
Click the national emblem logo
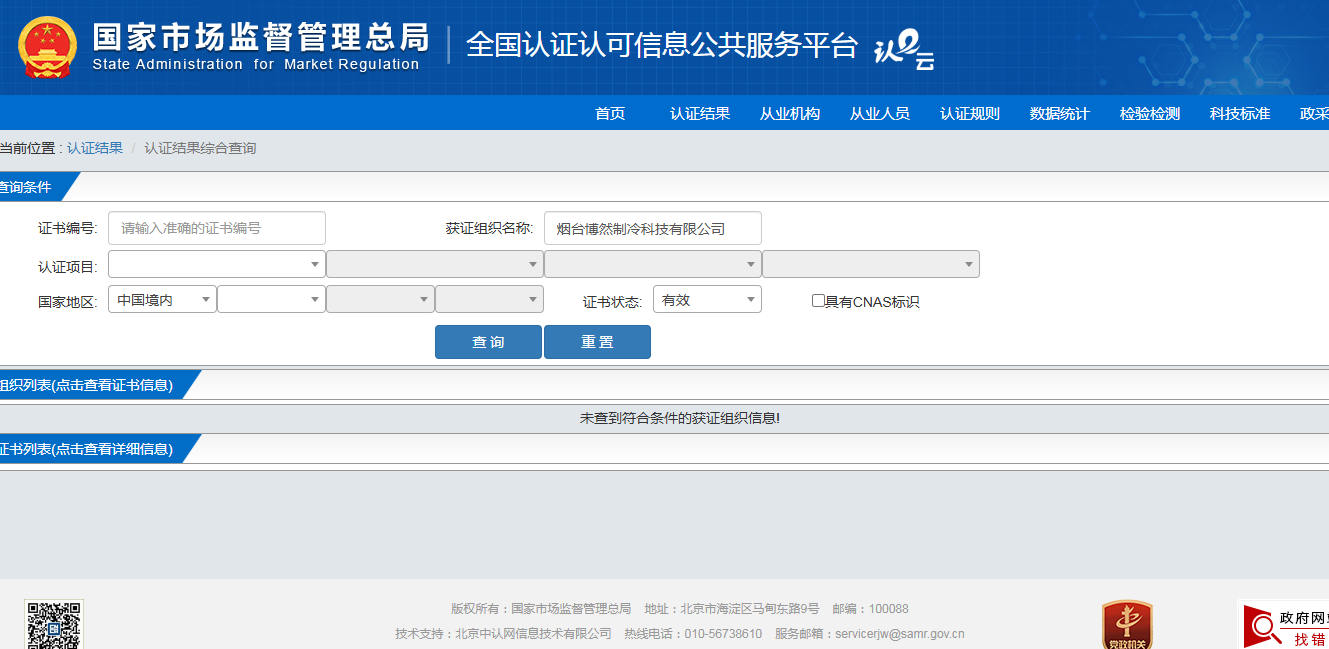click(47, 48)
